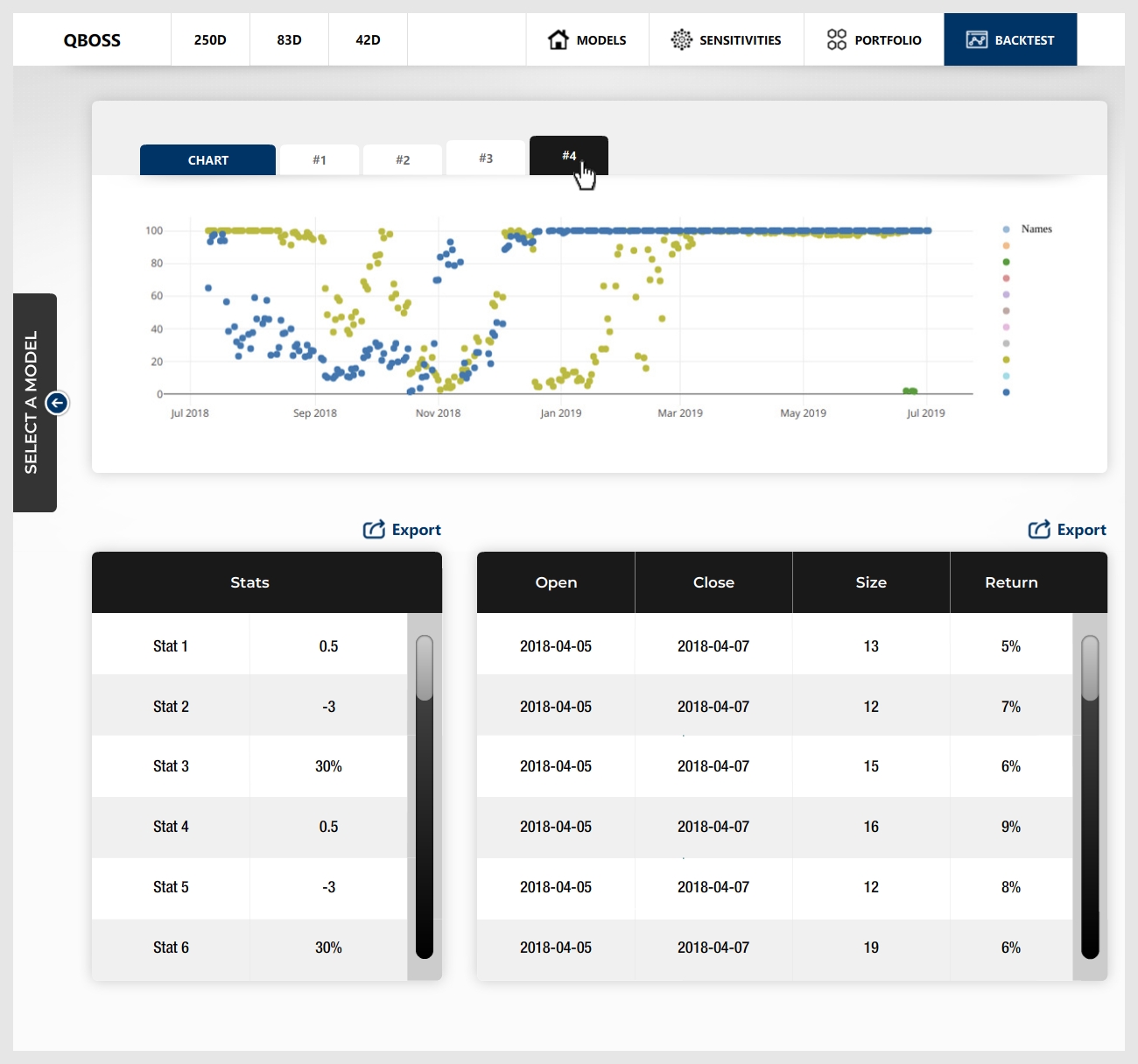Viewport: 1138px width, 1064px height.
Task: Expand the Select a Model side panel
Action: [x=32, y=403]
